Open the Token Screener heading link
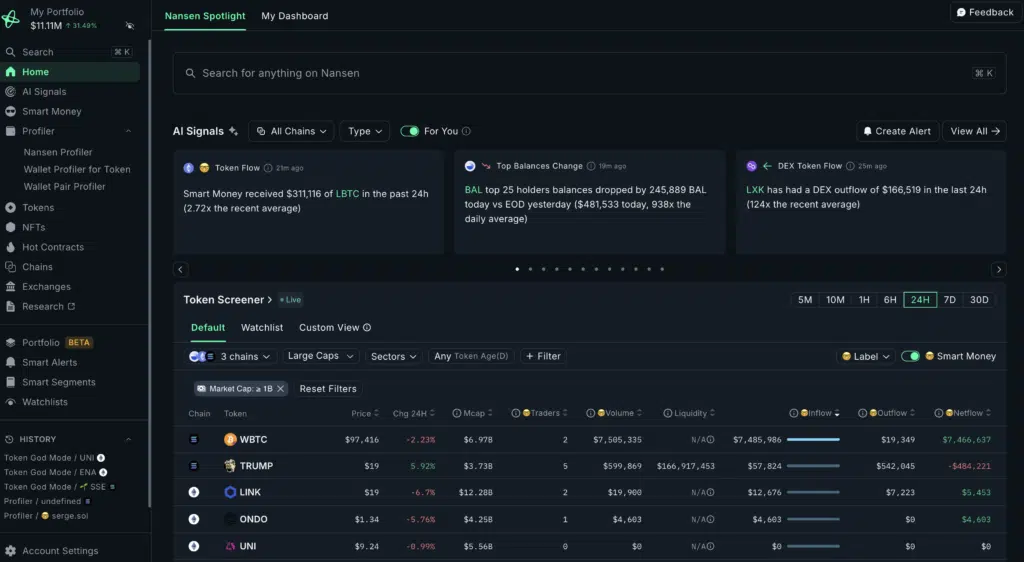1024x562 pixels. click(x=228, y=300)
